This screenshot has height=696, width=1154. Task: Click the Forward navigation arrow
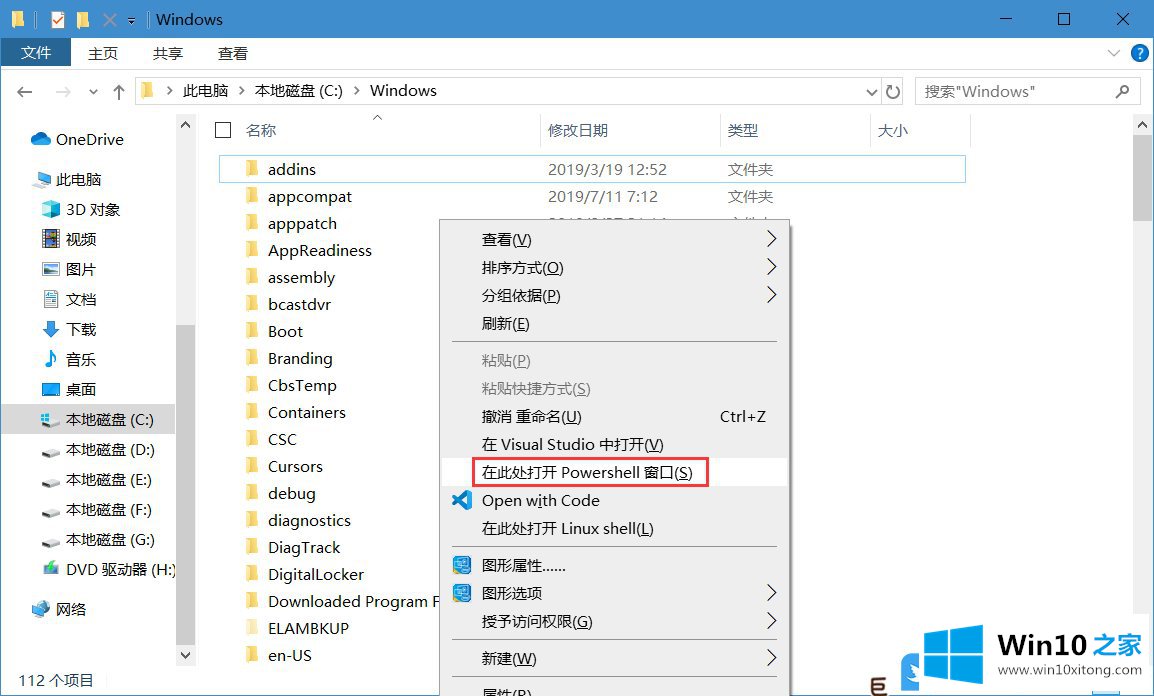(63, 92)
